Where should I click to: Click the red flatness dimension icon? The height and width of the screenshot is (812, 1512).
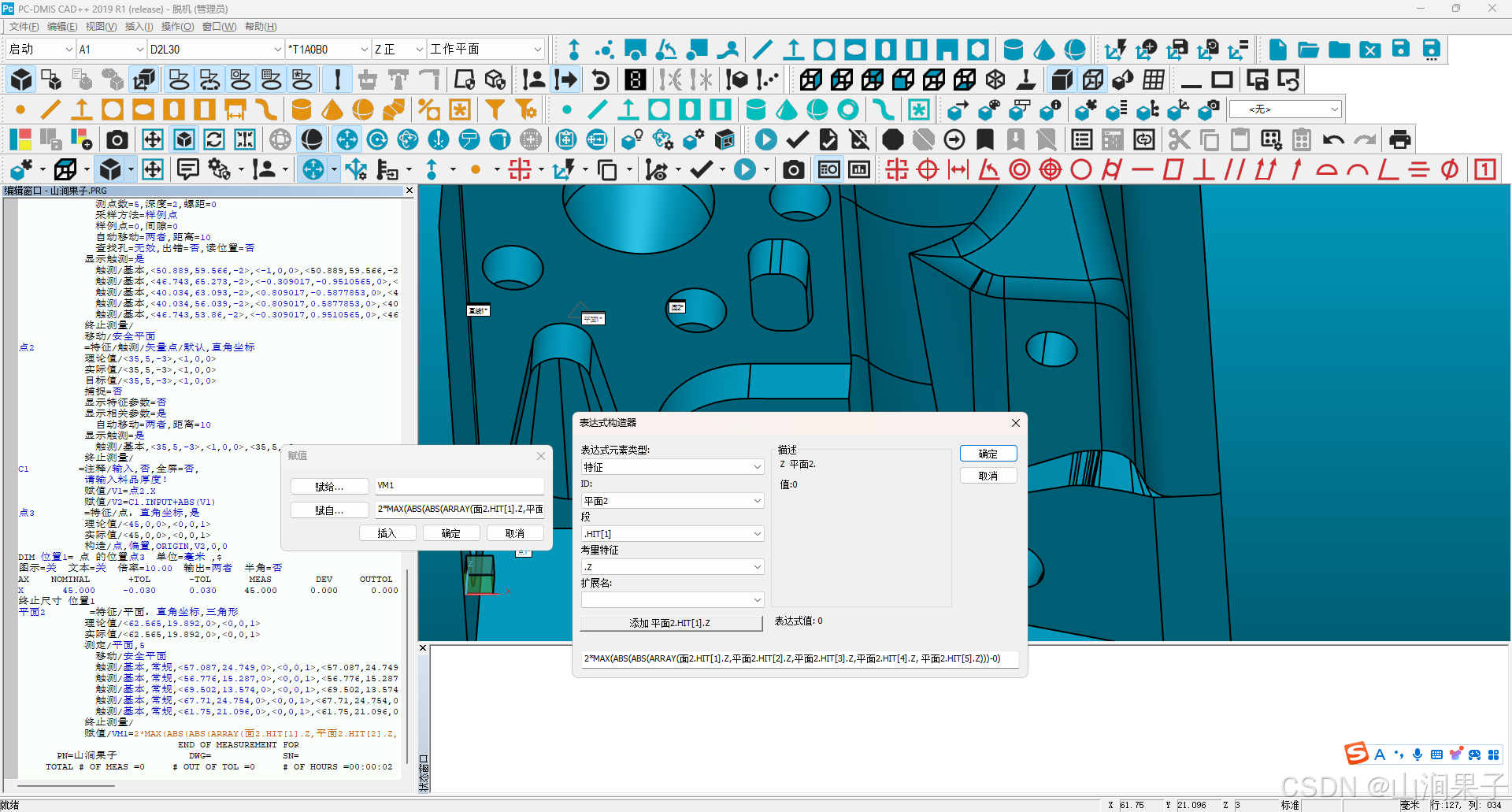point(1173,169)
